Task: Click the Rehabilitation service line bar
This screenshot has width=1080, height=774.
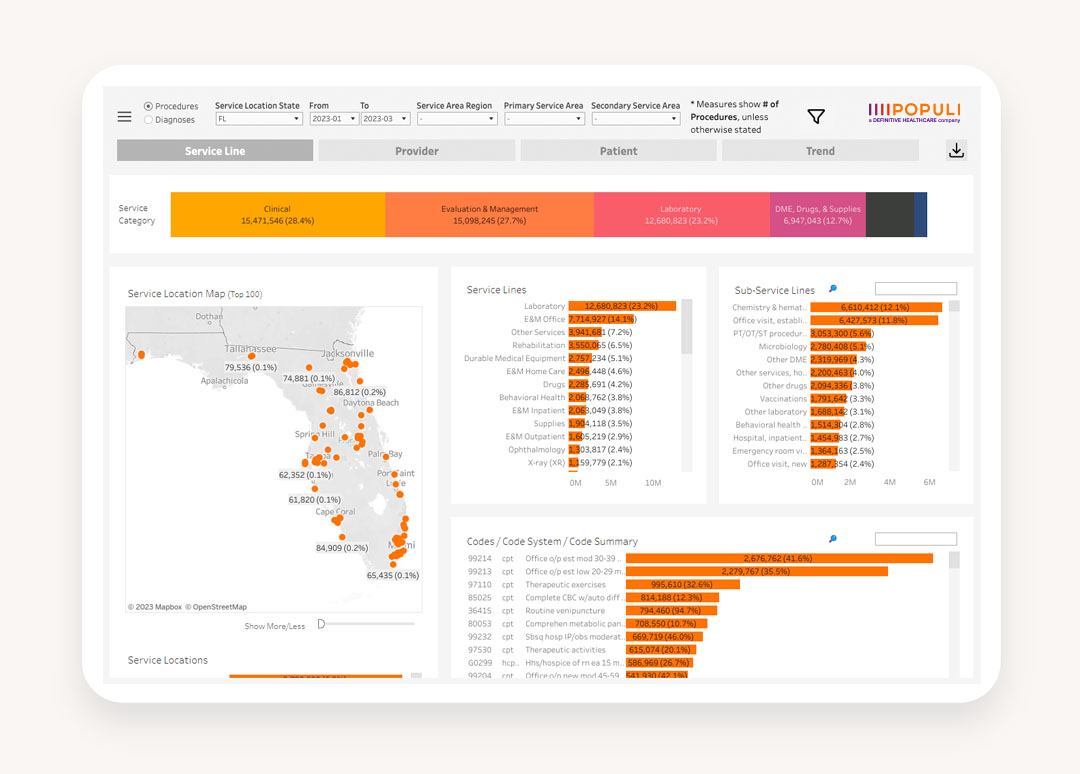Action: 583,345
